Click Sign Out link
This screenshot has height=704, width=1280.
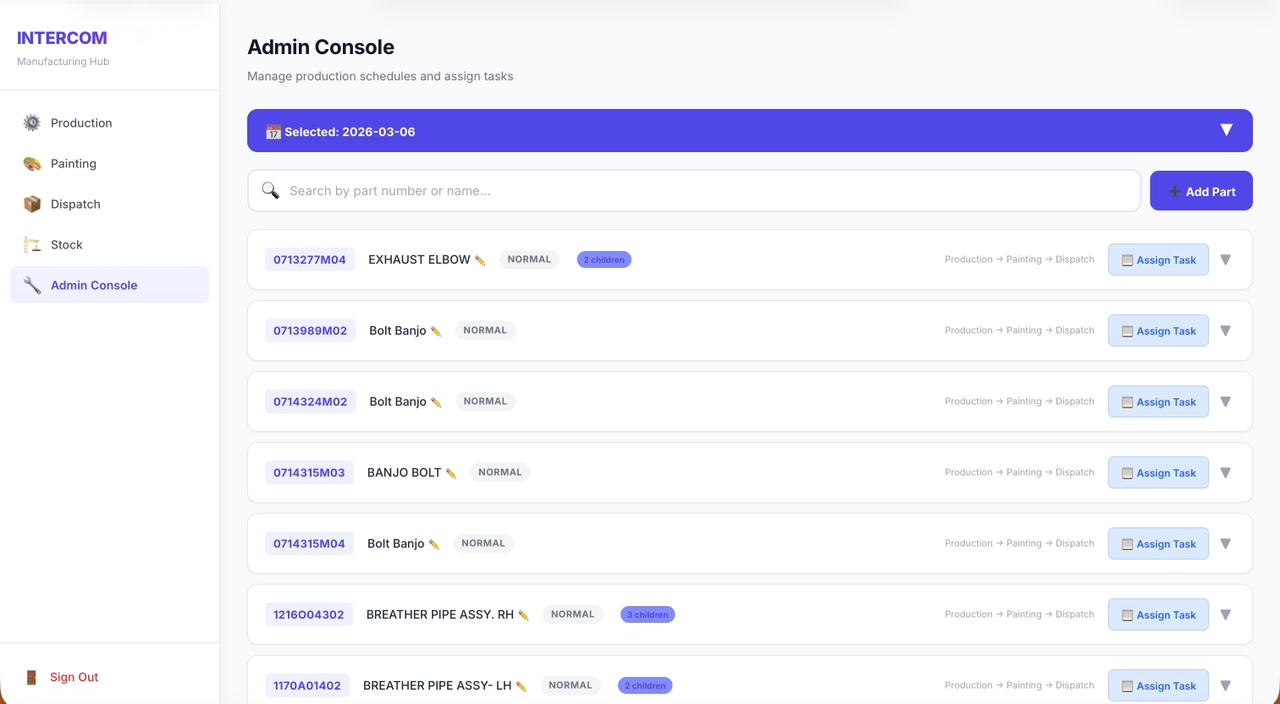click(x=74, y=677)
